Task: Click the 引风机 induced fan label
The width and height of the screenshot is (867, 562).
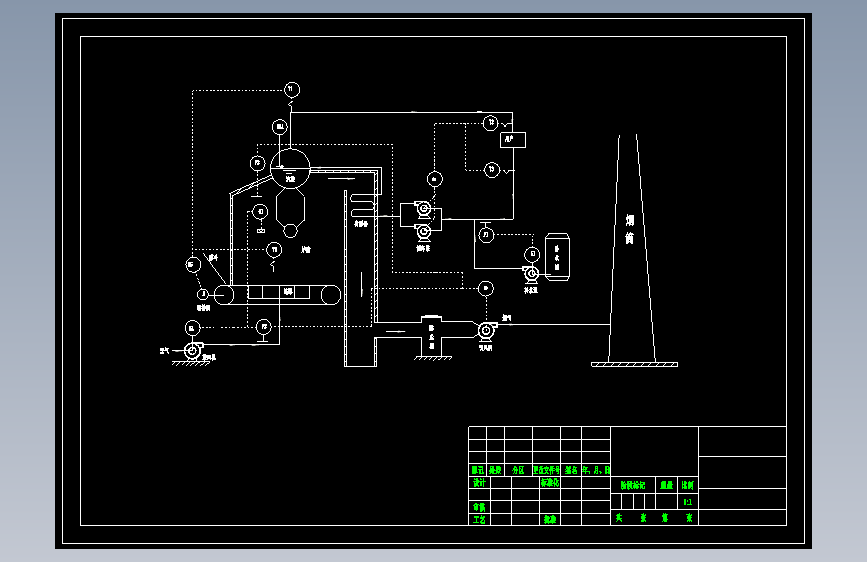Action: click(x=485, y=348)
